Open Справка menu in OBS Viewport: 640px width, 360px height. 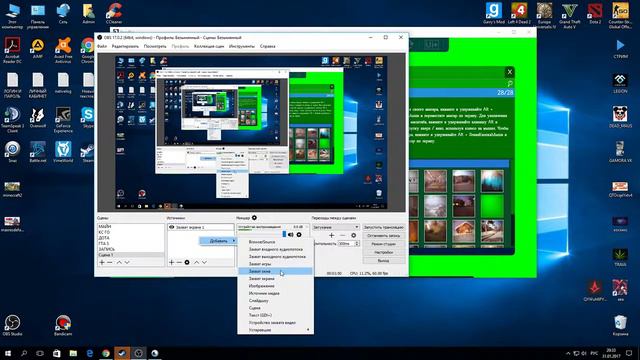267,46
